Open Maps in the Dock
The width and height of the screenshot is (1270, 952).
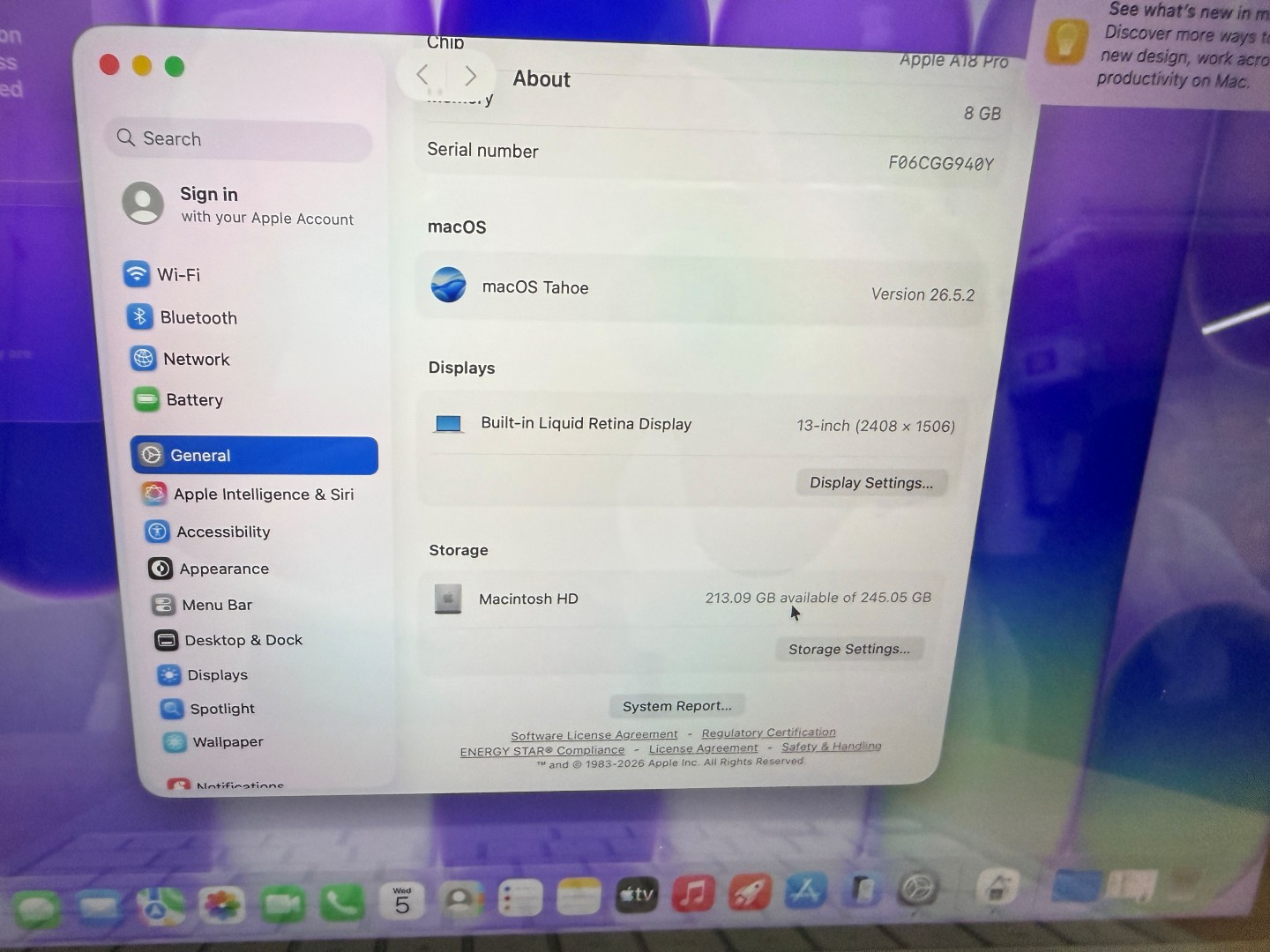161,906
